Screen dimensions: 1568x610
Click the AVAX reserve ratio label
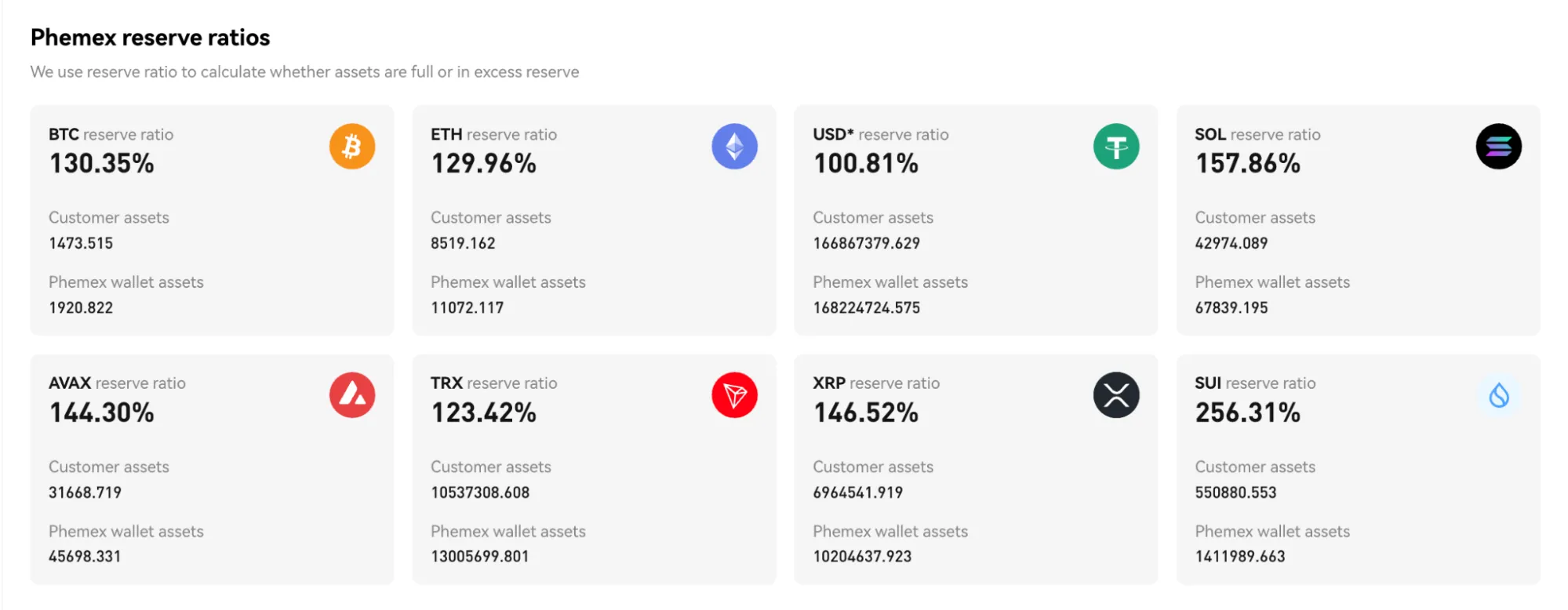pos(117,383)
